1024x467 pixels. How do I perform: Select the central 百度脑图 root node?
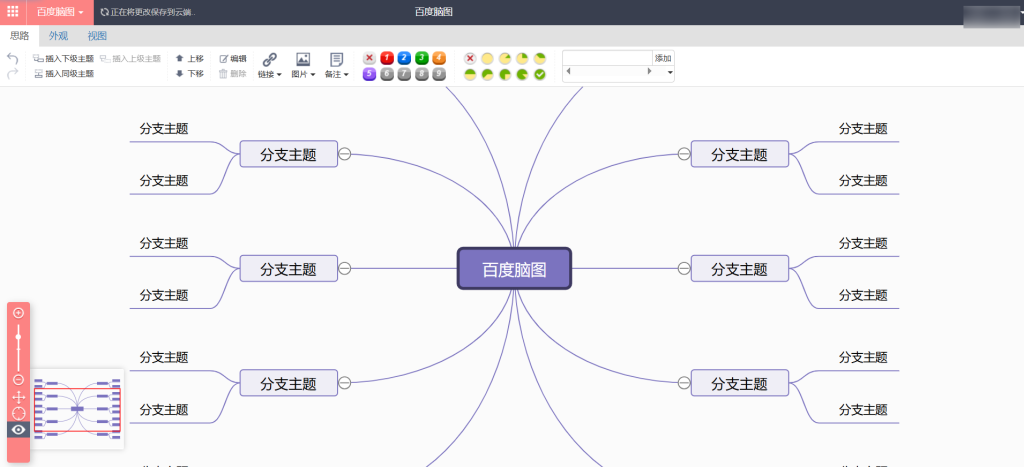pos(514,268)
